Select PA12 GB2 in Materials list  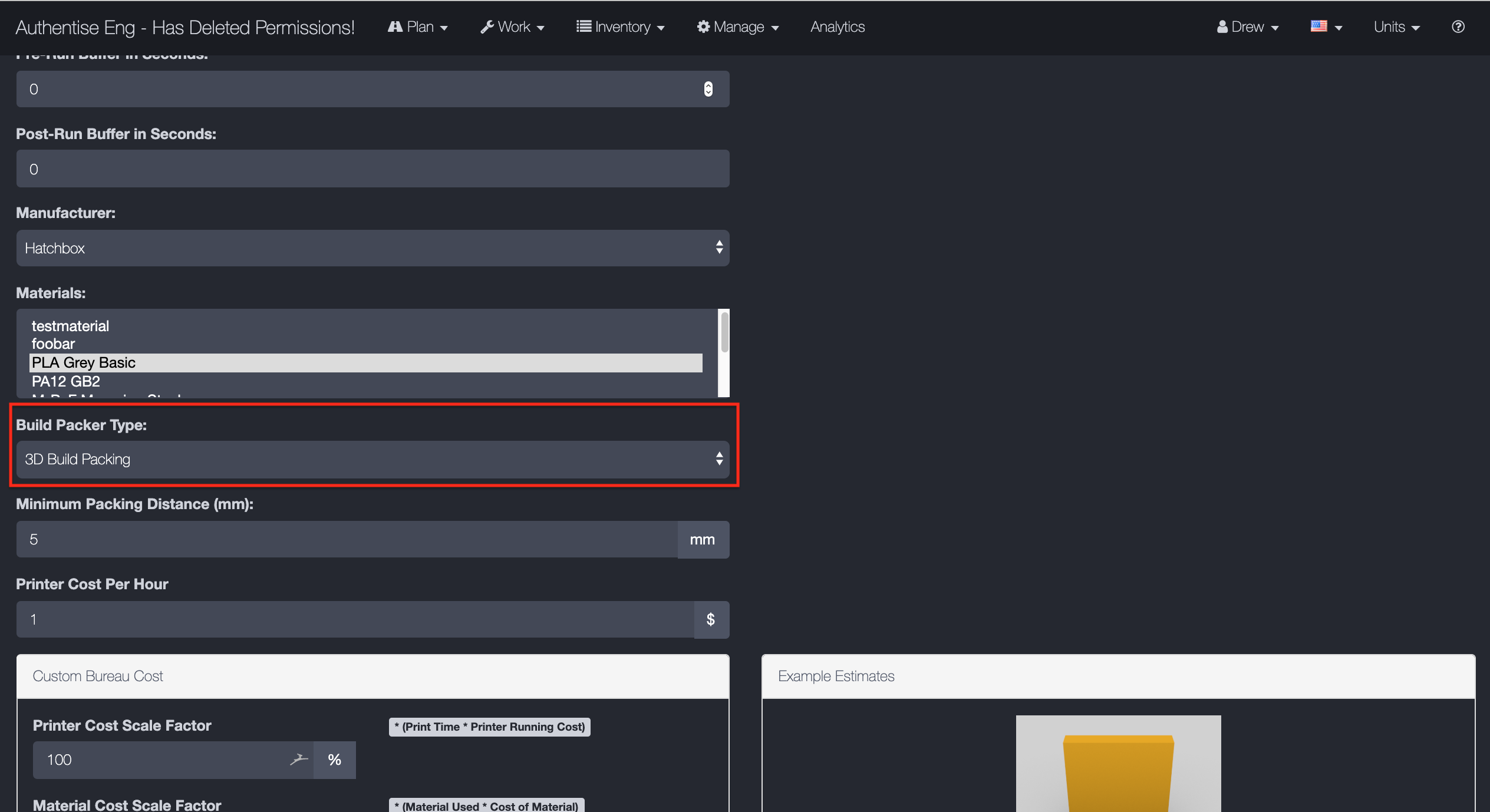65,381
